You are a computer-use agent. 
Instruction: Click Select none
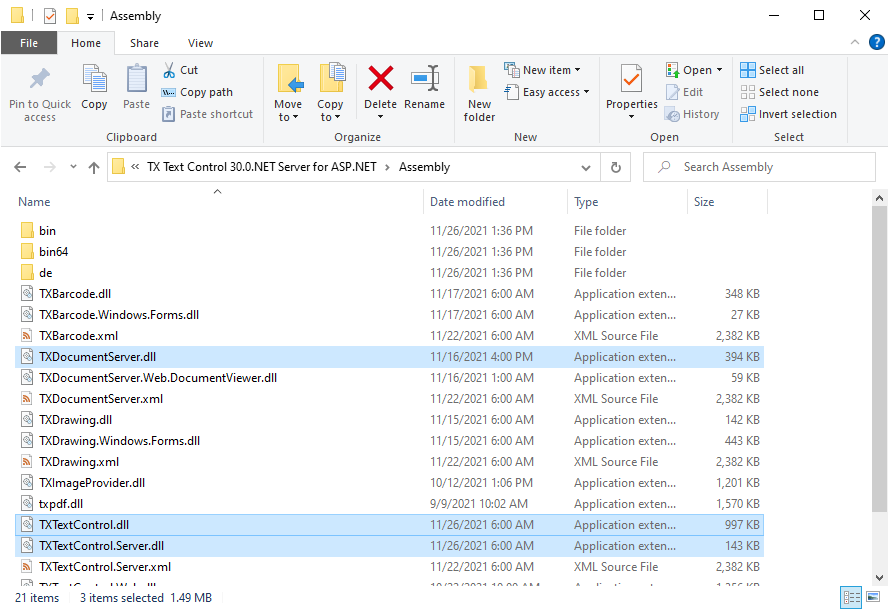click(780, 92)
